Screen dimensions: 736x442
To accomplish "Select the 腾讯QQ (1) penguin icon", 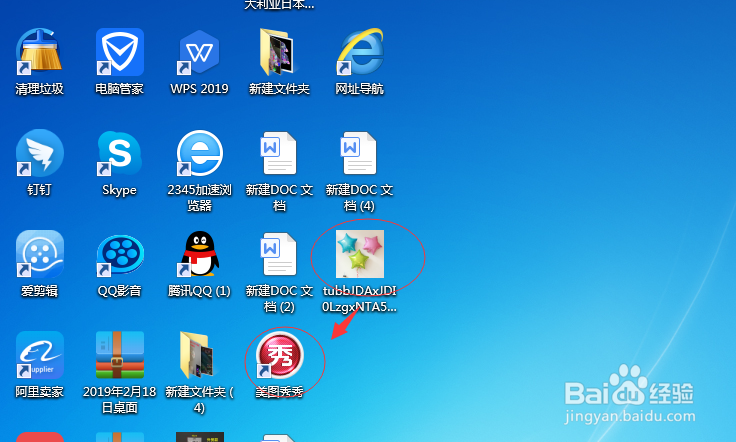I will 199,254.
